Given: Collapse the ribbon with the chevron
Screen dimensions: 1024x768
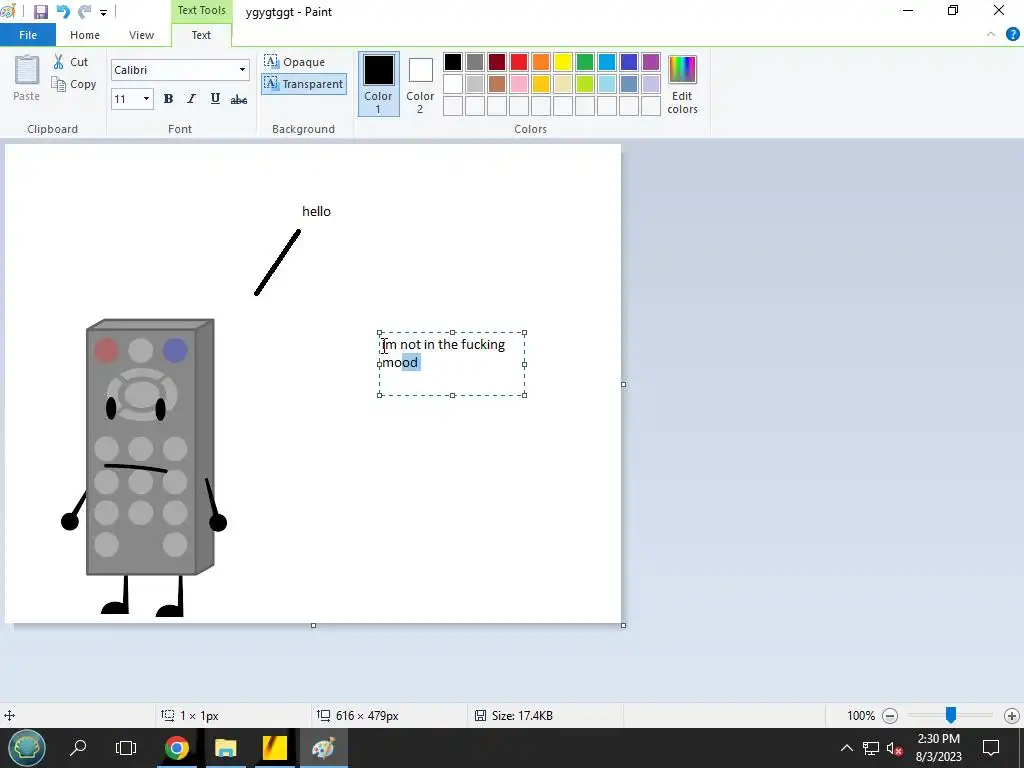Looking at the screenshot, I should click(x=991, y=35).
